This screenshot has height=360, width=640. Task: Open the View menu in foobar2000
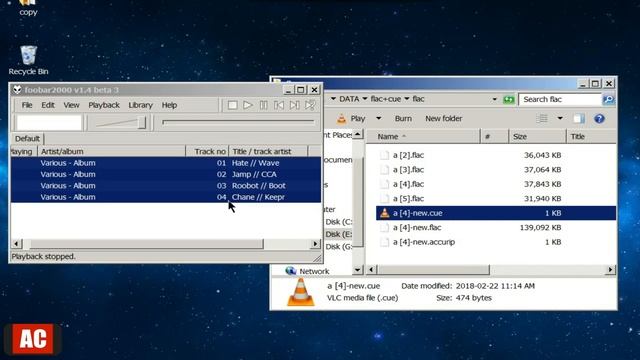click(x=71, y=105)
